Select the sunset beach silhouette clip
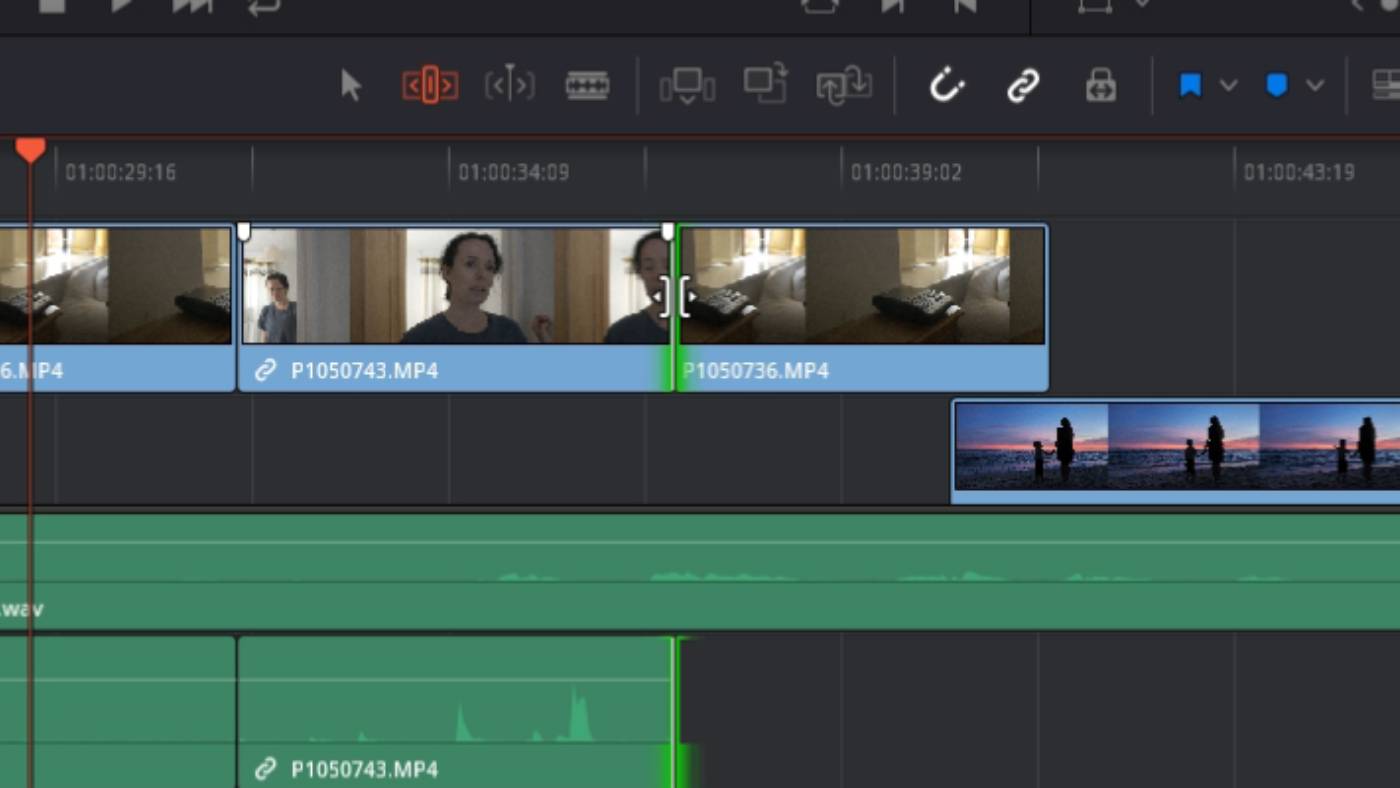The image size is (1400, 788). (1177, 452)
